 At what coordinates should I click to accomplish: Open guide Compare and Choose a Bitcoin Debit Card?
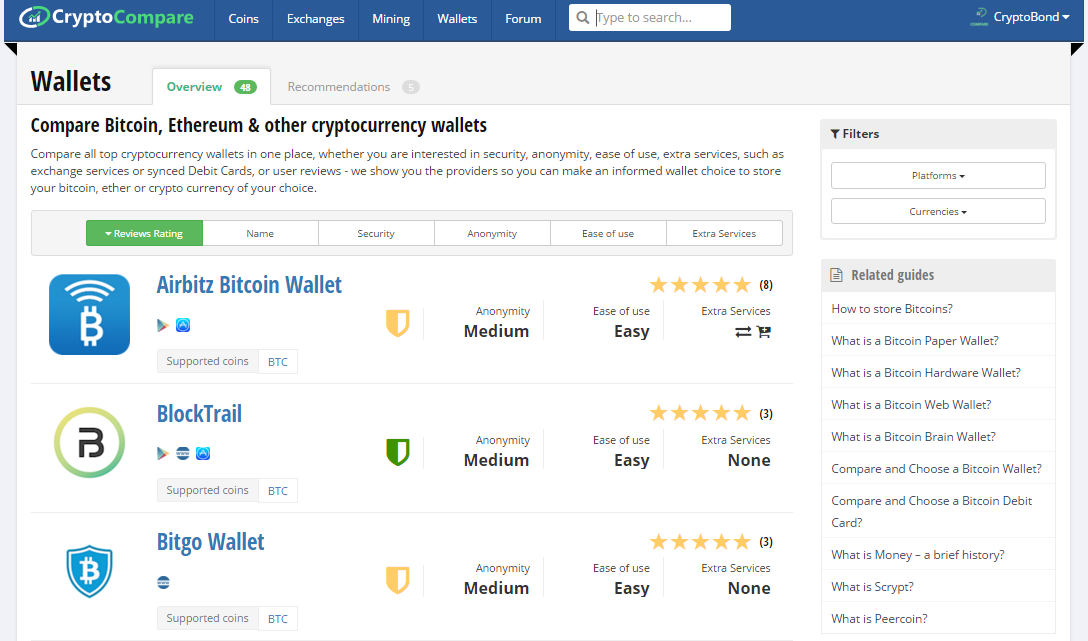point(931,511)
